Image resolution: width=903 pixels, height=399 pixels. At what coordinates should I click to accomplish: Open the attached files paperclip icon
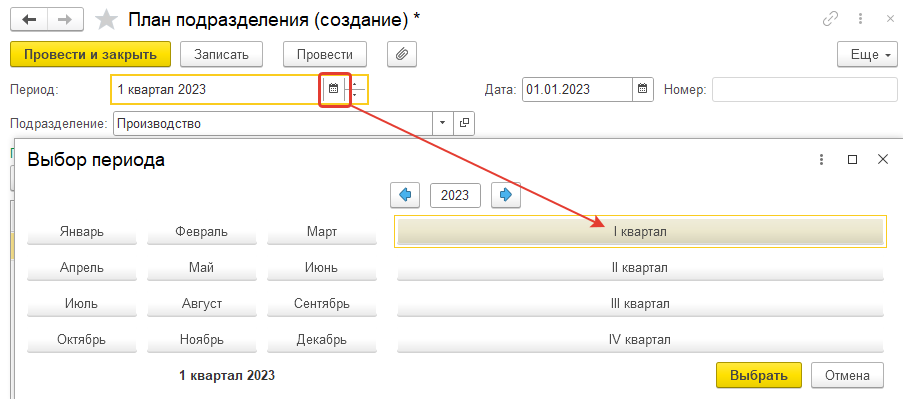pos(402,55)
